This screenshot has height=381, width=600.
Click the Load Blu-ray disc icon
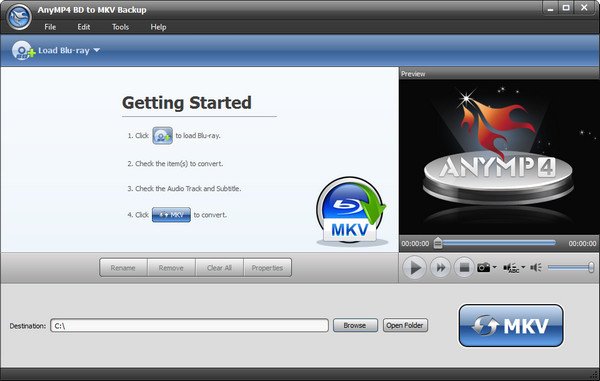[x=23, y=50]
